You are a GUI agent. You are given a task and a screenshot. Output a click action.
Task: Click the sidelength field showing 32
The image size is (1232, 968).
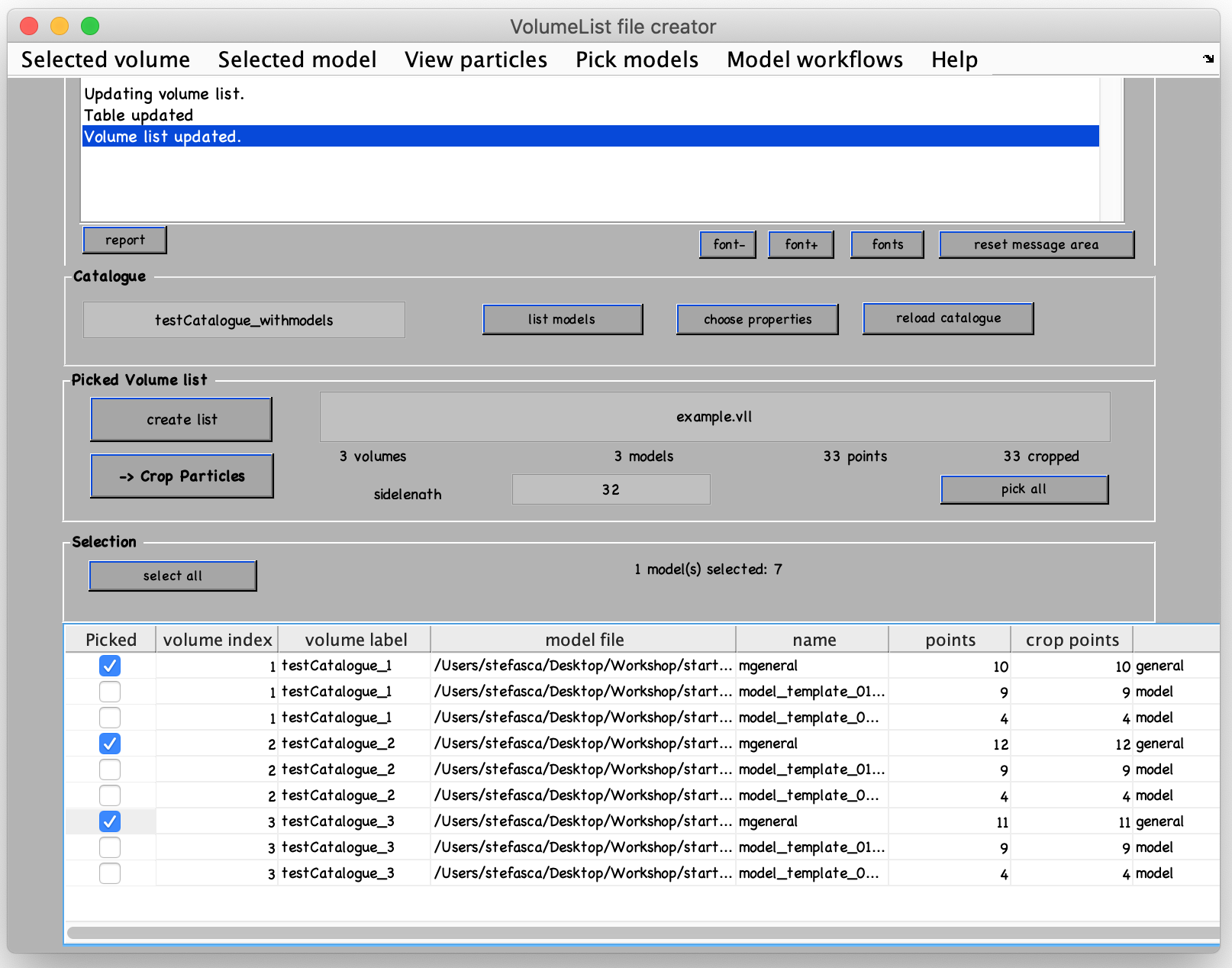click(x=611, y=489)
